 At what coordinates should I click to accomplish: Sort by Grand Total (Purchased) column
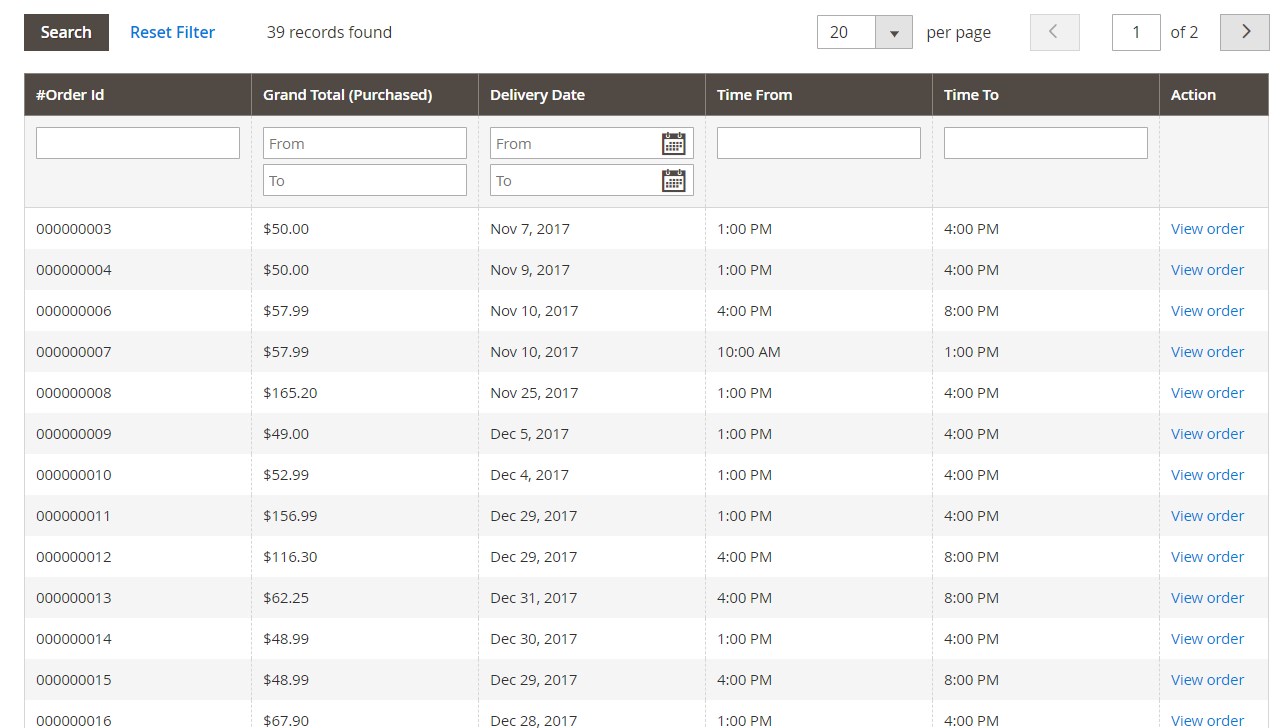point(347,95)
